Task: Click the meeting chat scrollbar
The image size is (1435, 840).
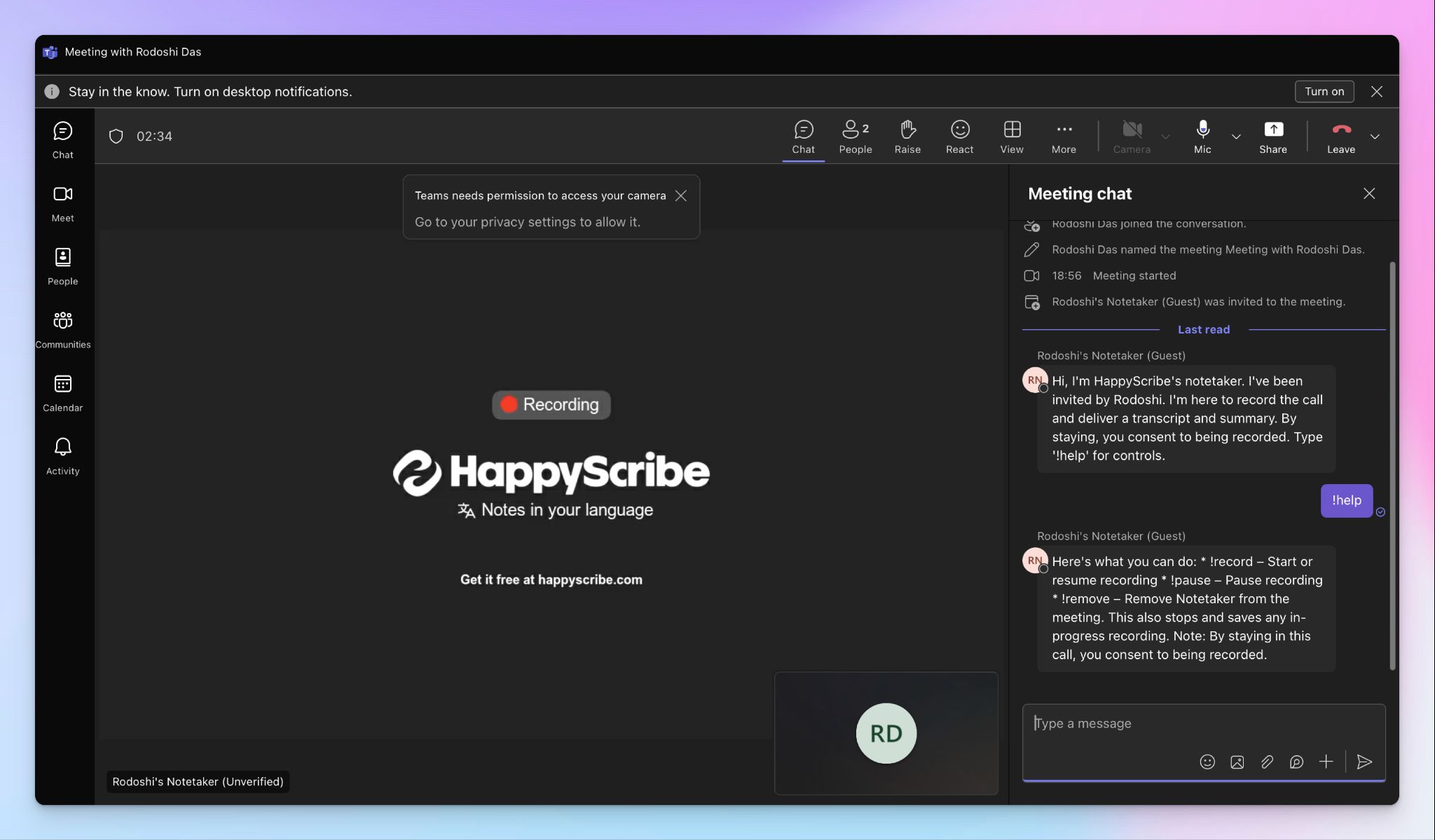Action: [x=1392, y=466]
